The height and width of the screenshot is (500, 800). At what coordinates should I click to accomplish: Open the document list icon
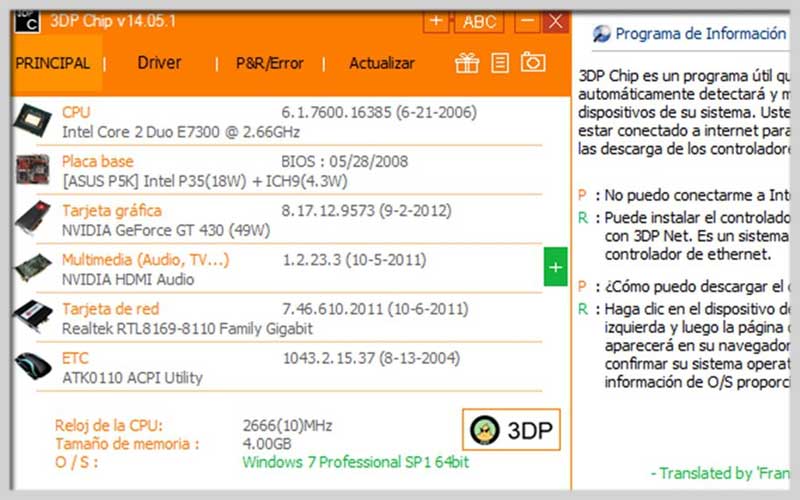coord(500,63)
